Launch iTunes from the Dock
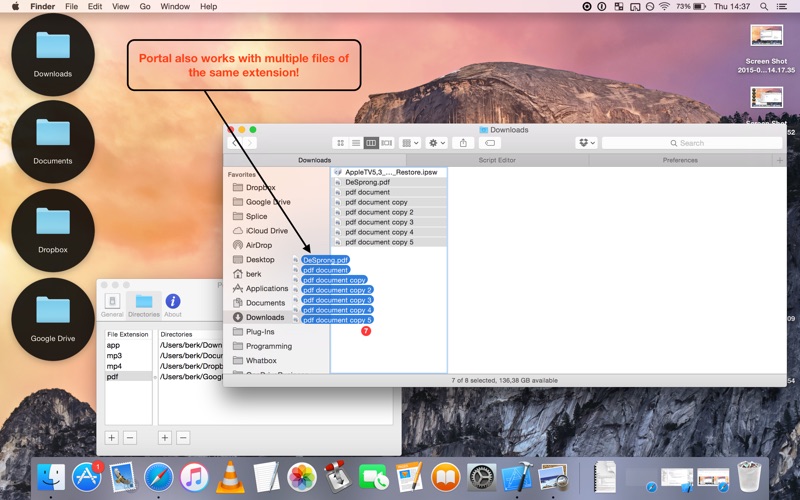The image size is (800, 500). (x=194, y=478)
